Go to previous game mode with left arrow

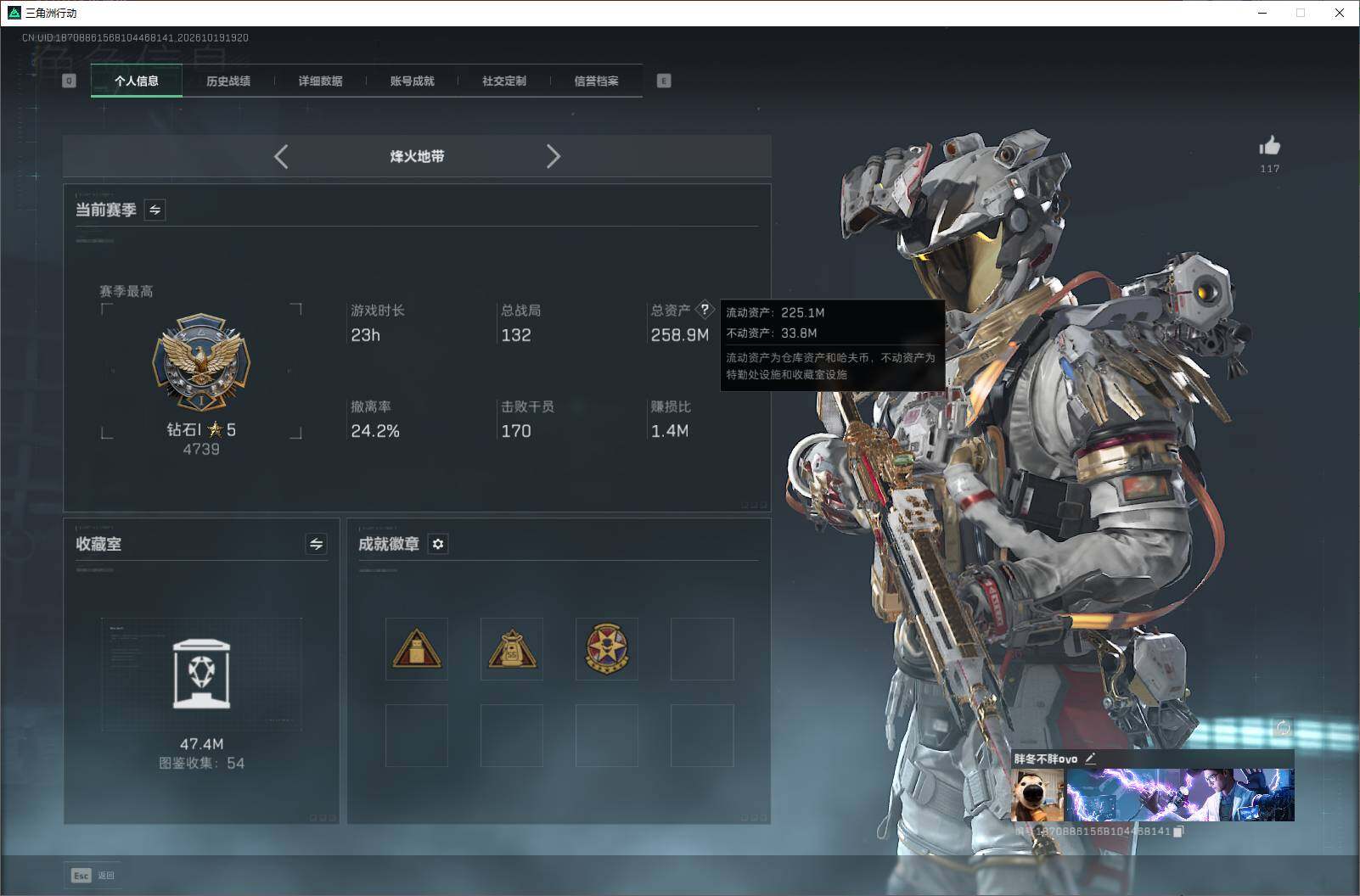coord(282,156)
